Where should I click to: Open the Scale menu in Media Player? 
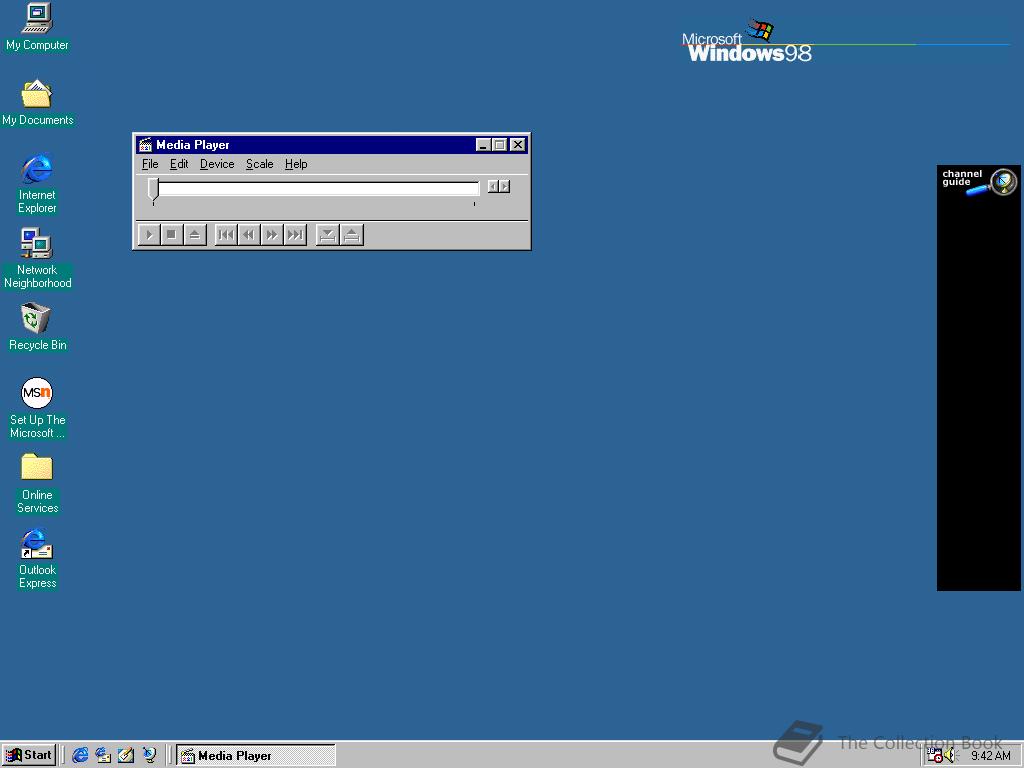259,164
